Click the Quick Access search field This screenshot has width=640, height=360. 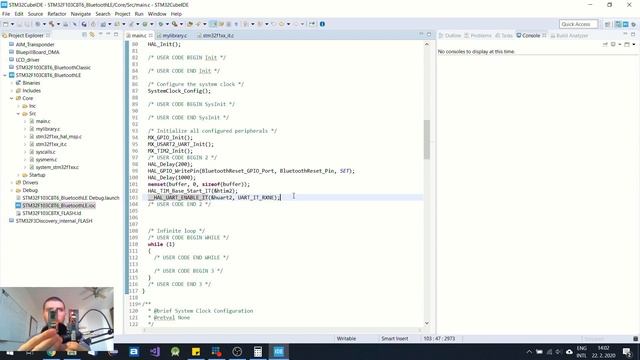coord(578,24)
